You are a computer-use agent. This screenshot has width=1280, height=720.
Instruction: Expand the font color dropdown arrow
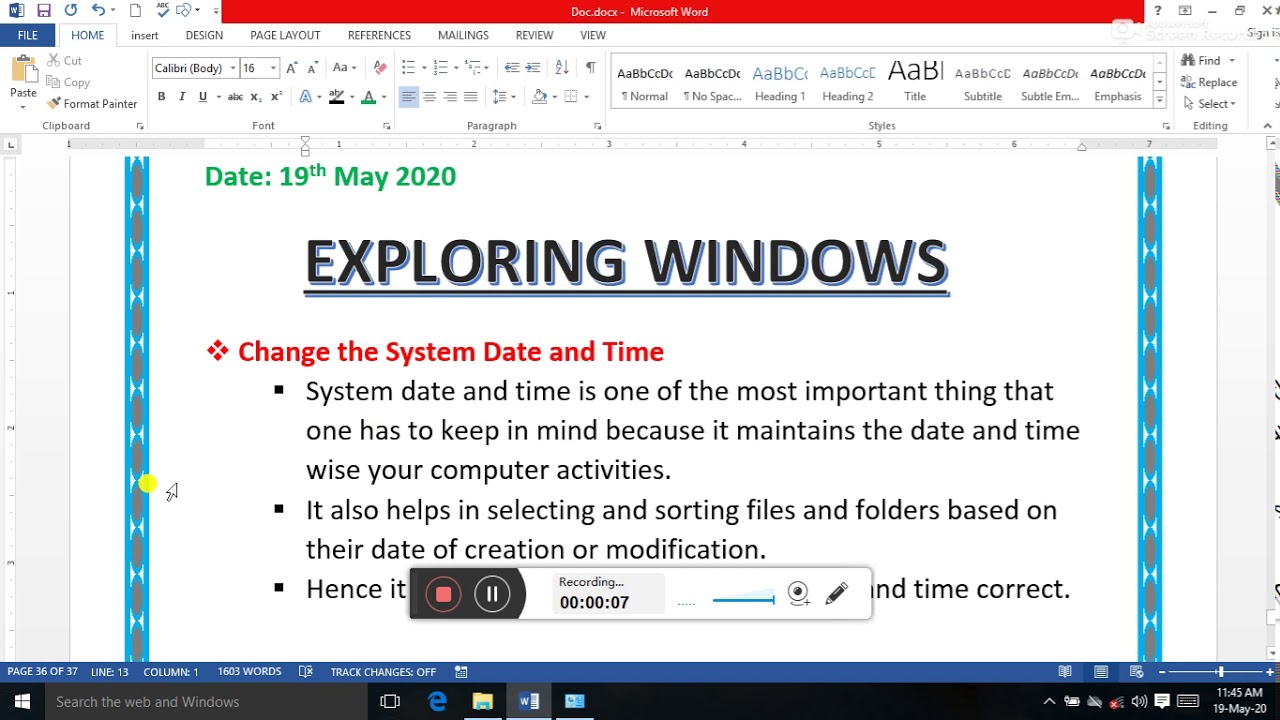(384, 97)
